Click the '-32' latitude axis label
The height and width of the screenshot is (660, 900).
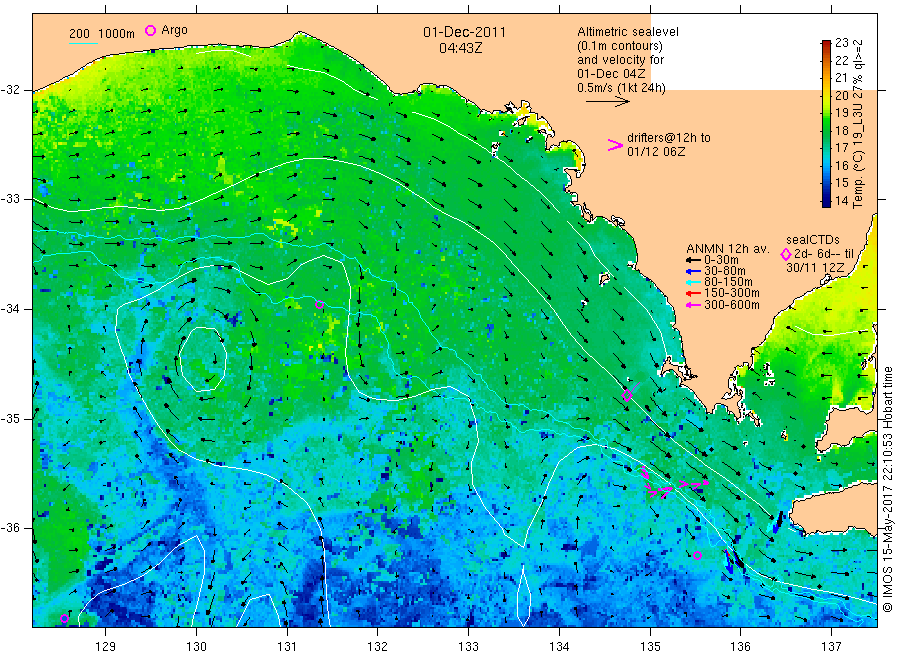coord(10,90)
